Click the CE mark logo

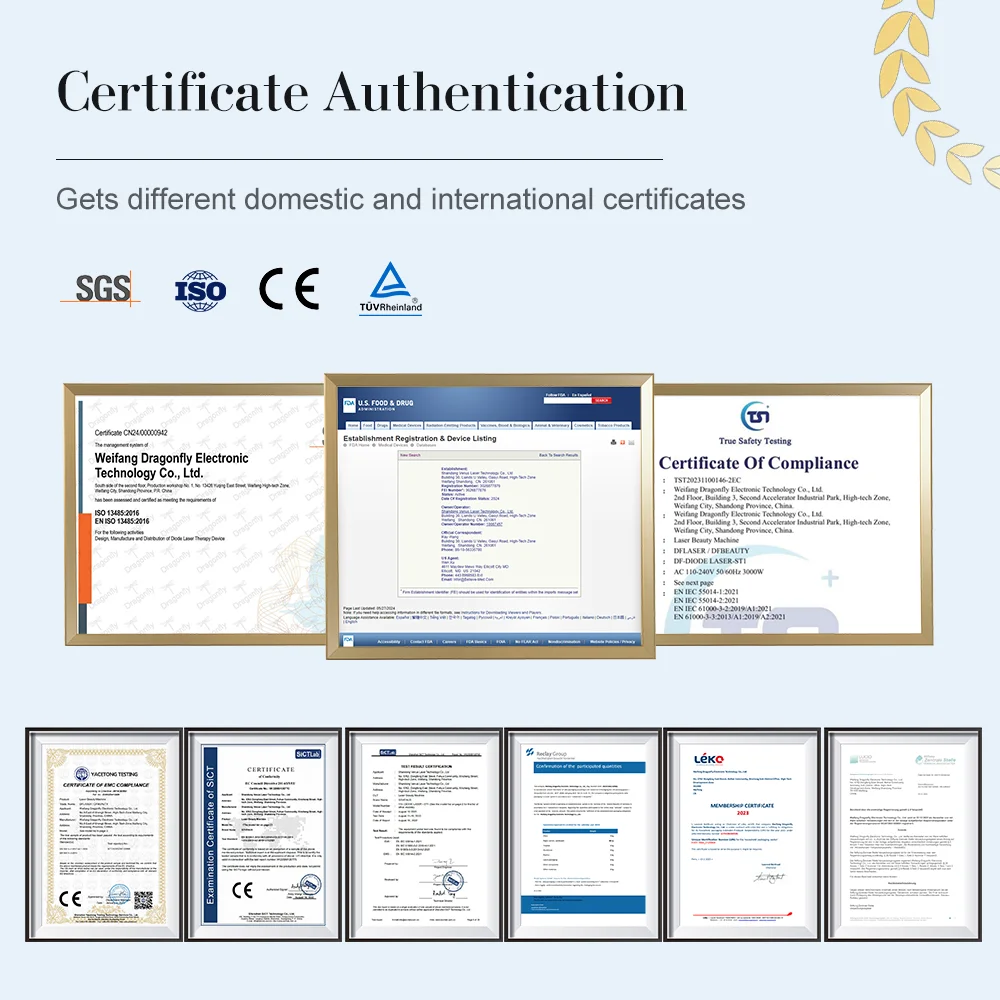289,288
